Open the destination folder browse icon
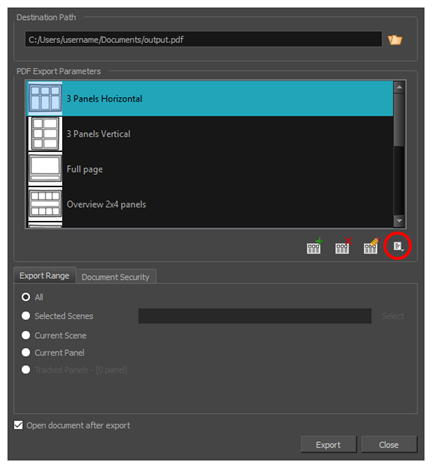 click(x=395, y=40)
